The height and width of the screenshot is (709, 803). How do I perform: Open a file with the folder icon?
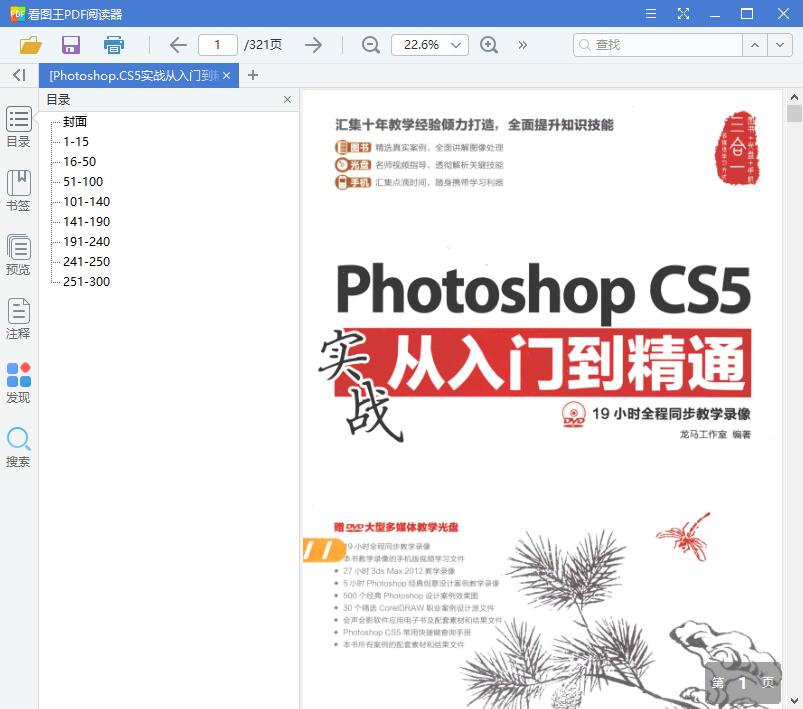[x=30, y=45]
